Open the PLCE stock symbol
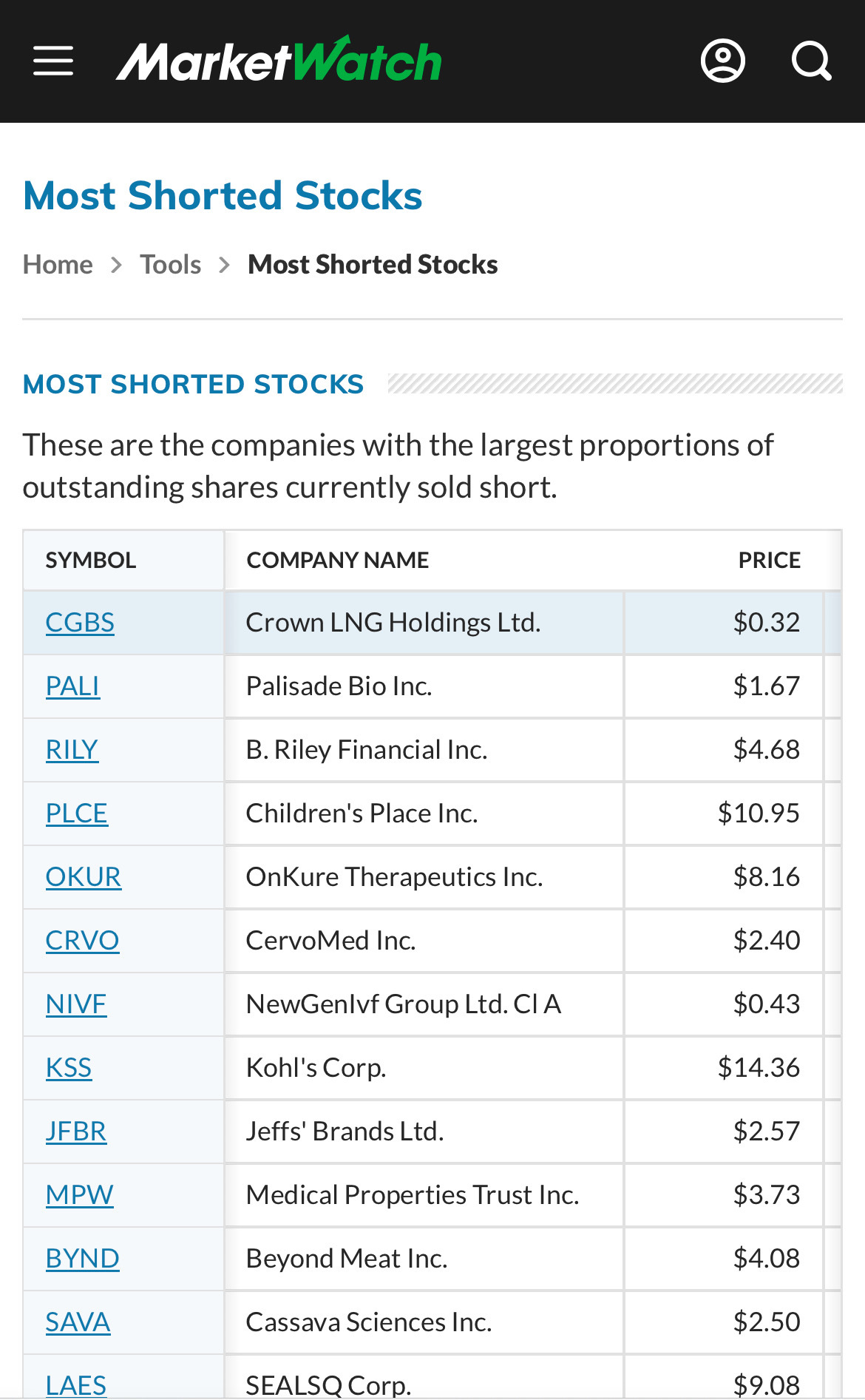 [x=77, y=814]
